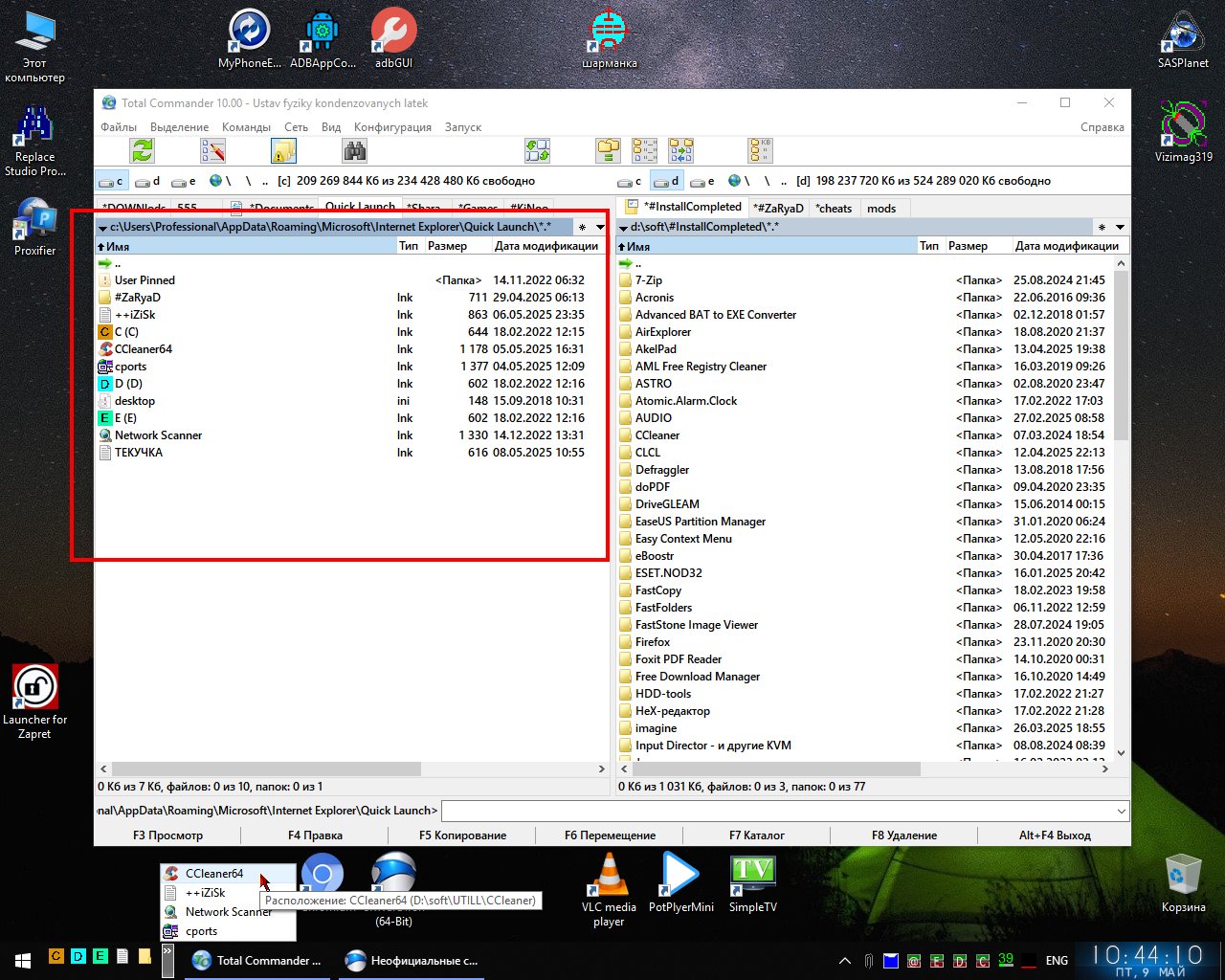This screenshot has width=1225, height=980.
Task: Click the green refresh arrows toolbar icon
Action: pyautogui.click(x=143, y=150)
